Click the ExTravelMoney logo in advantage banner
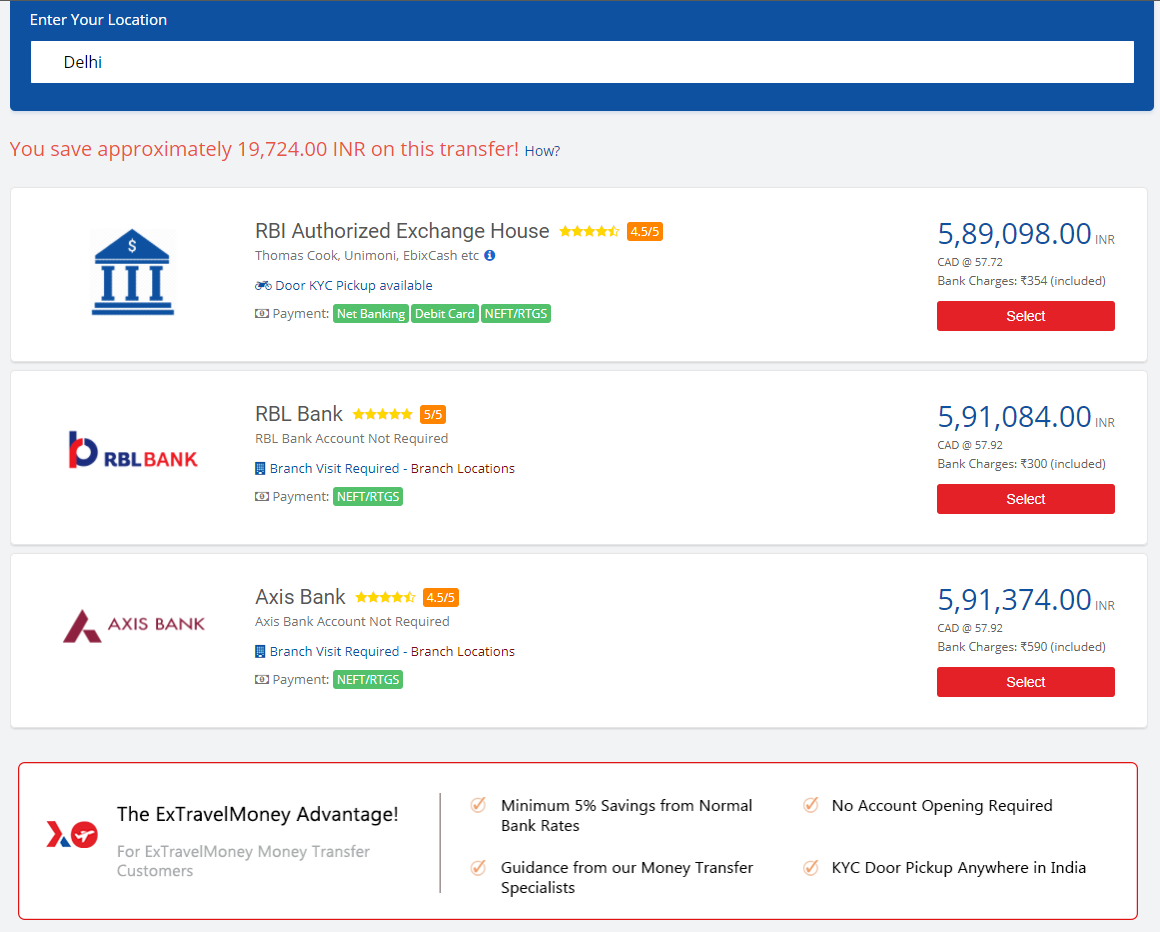Screen dimensions: 1160x932 click(72, 834)
